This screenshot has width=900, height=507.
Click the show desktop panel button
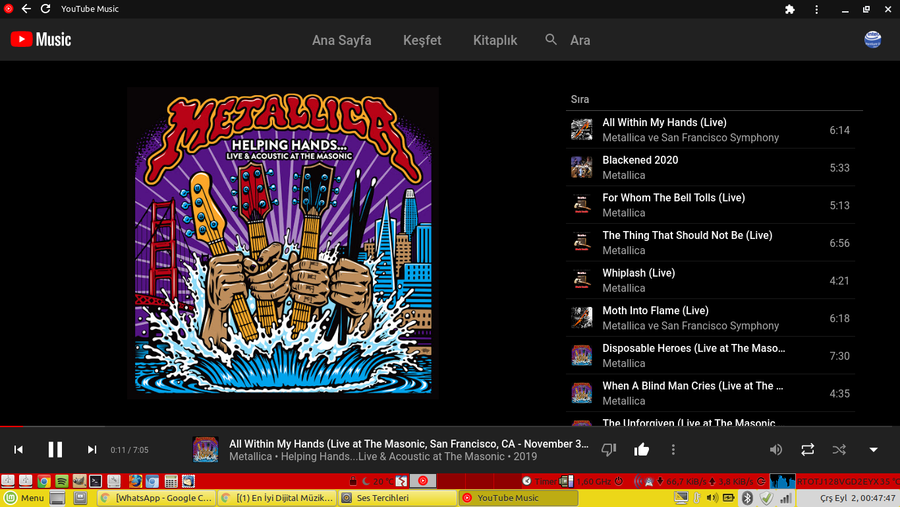57,498
